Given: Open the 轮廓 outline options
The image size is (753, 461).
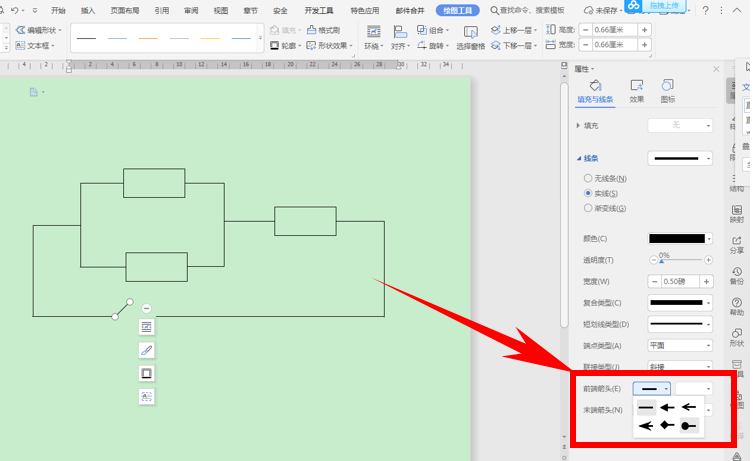Looking at the screenshot, I should pos(285,46).
